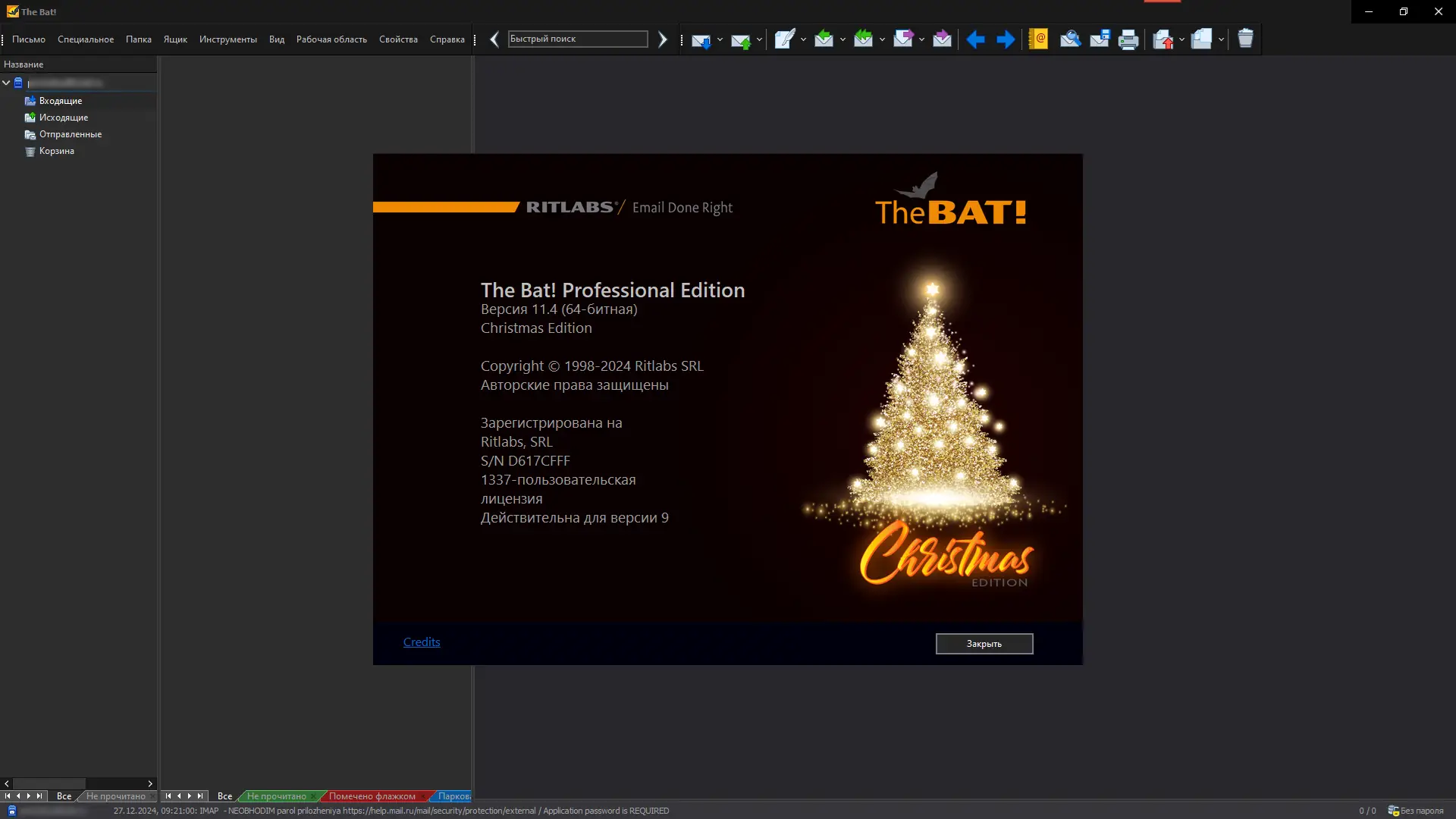The height and width of the screenshot is (819, 1456).
Task: Switch to Не прочитано green tab
Action: pos(276,796)
